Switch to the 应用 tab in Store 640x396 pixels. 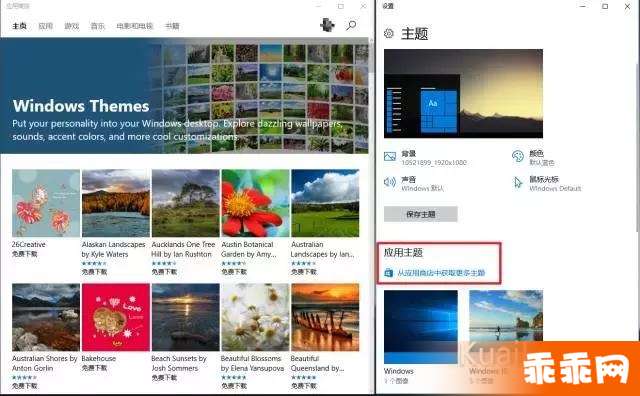45,26
